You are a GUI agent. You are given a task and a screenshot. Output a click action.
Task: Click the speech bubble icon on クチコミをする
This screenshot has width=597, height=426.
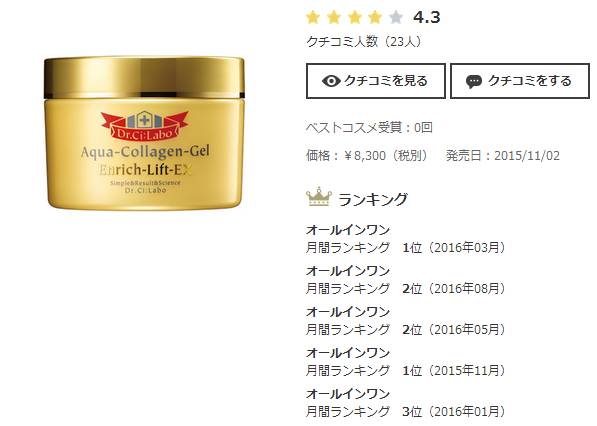pos(474,81)
